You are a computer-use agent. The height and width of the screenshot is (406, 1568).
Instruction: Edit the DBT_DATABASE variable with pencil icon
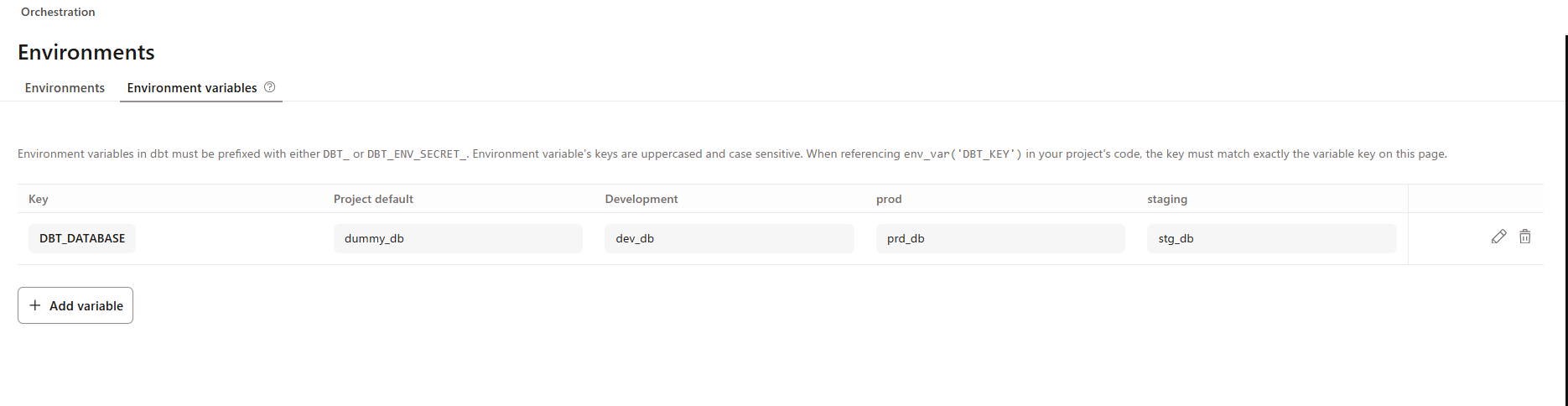pyautogui.click(x=1498, y=237)
